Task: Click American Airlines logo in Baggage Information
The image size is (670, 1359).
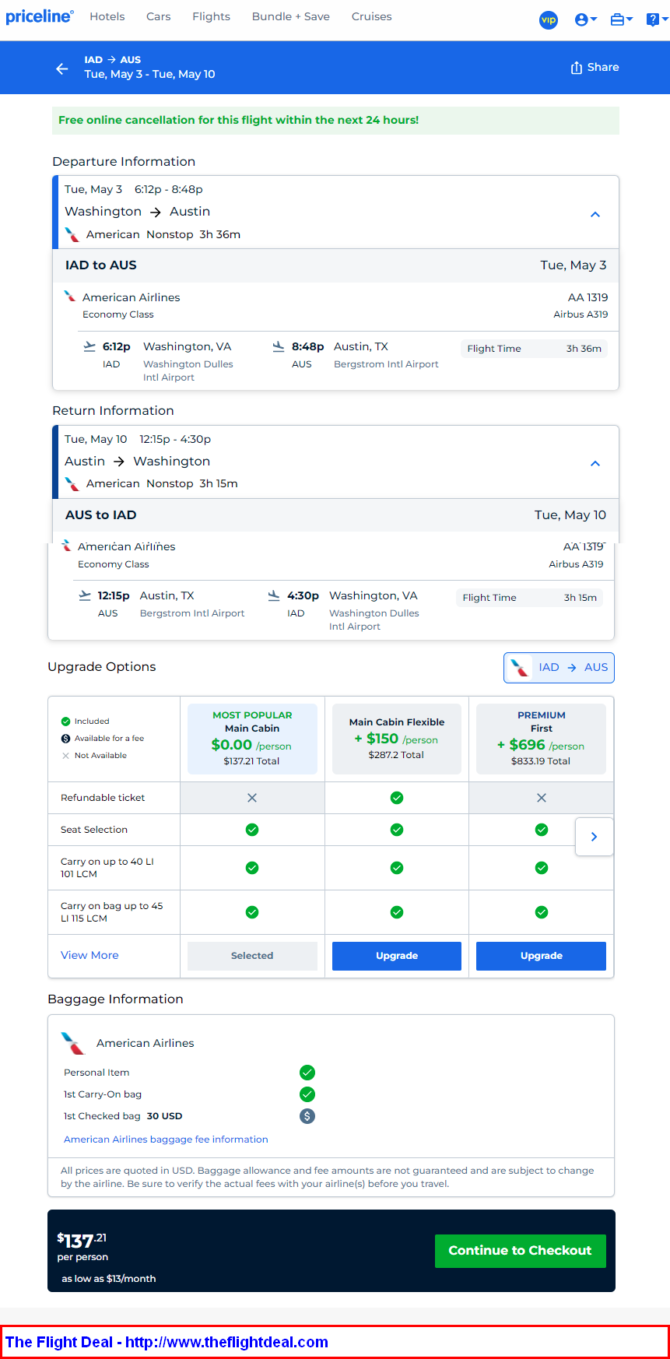Action: [x=73, y=1043]
